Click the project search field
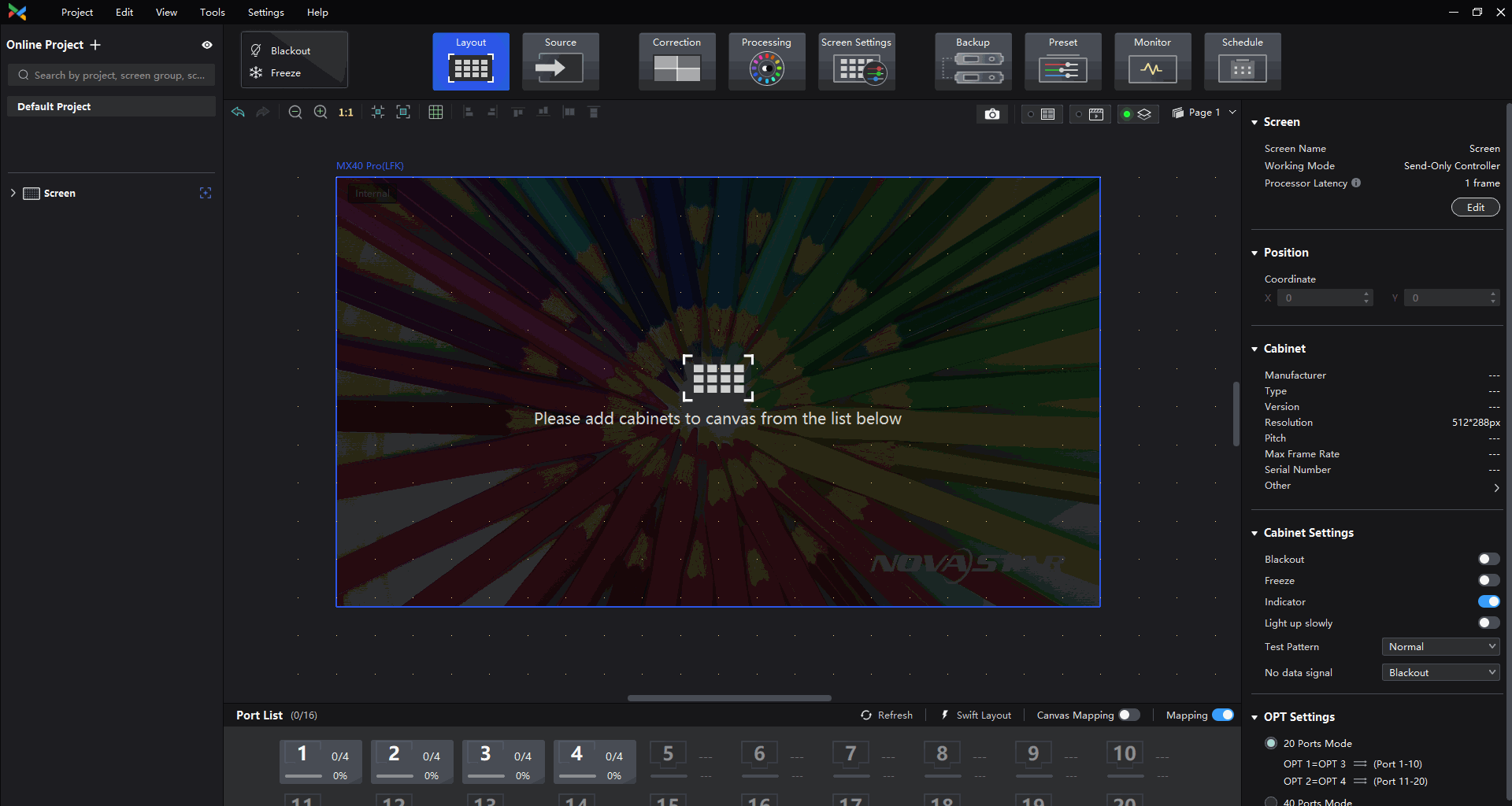The height and width of the screenshot is (806, 1512). pyautogui.click(x=111, y=75)
